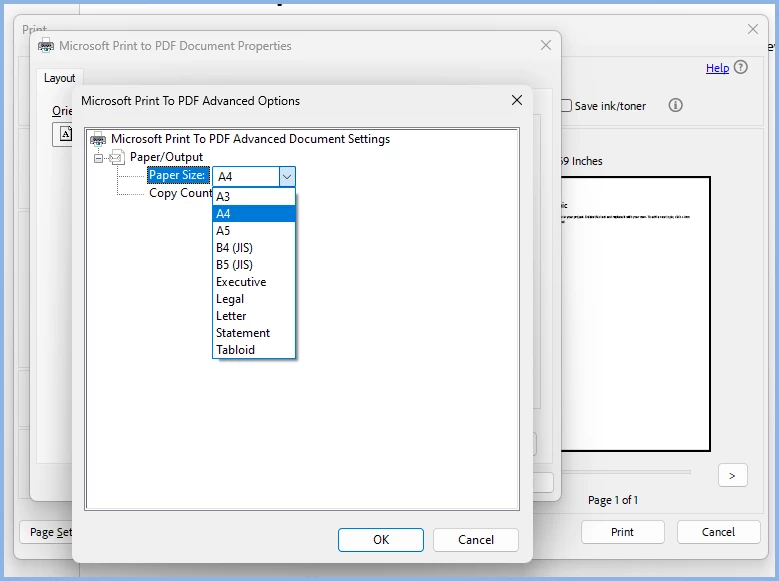Cancel the Print dialog
The height and width of the screenshot is (581, 779).
718,532
